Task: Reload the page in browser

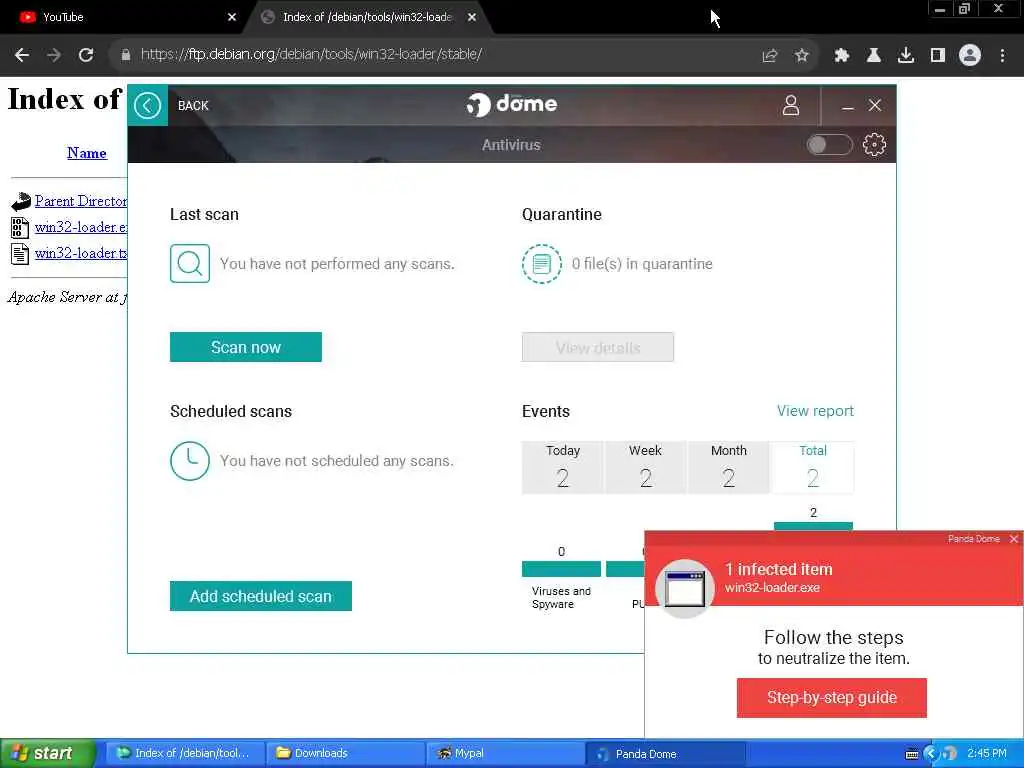Action: tap(86, 55)
